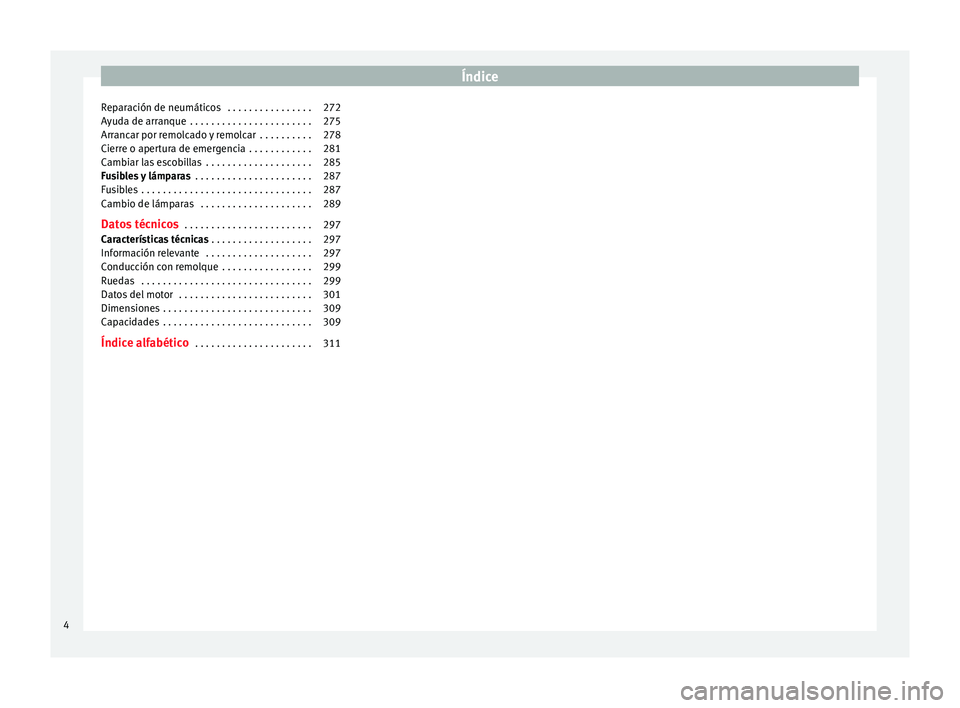Image resolution: width=960 pixels, height=708 pixels.
Task: Go to Datos del motor section
Action: 138,296
